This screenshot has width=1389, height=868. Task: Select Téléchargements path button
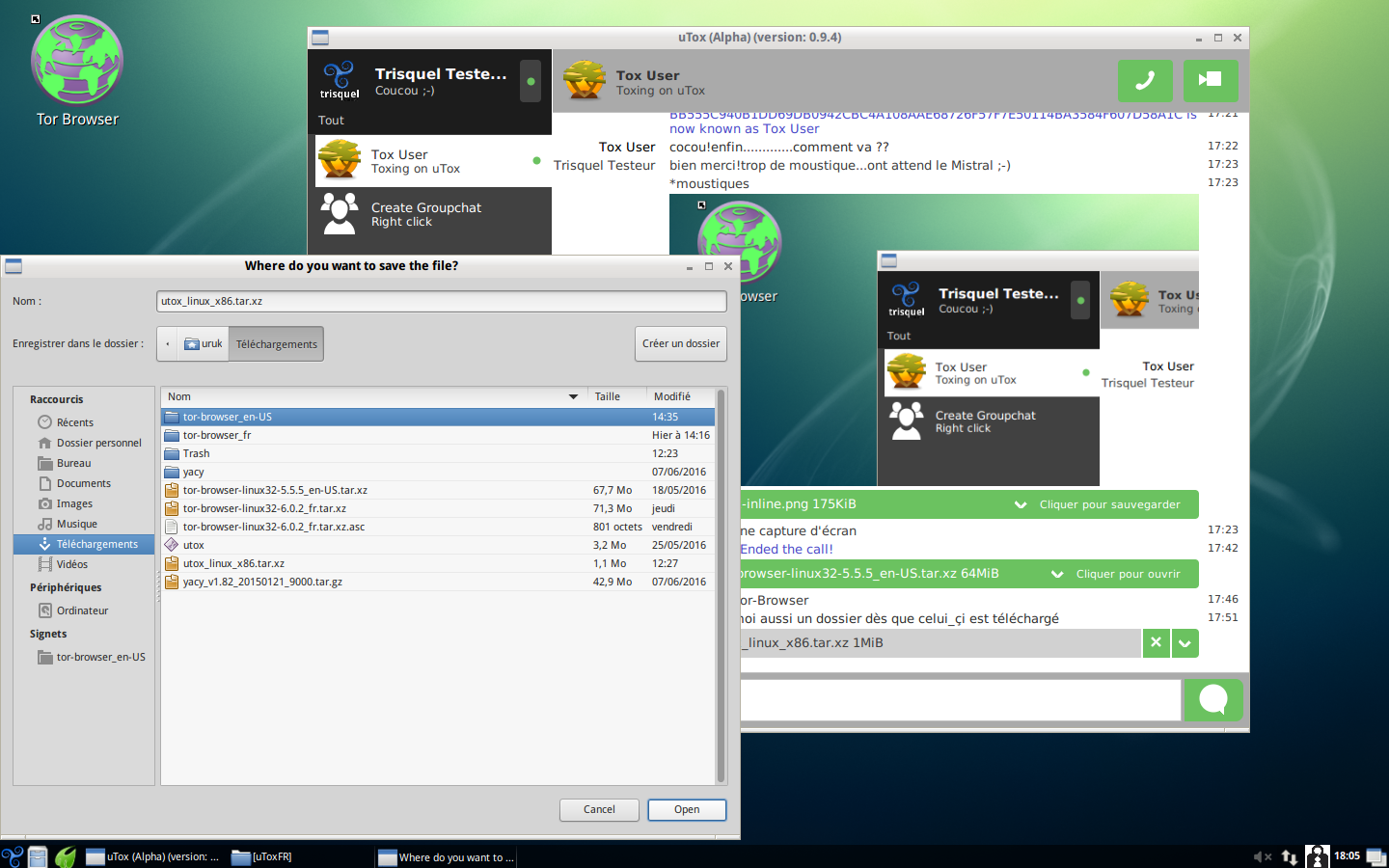click(276, 344)
